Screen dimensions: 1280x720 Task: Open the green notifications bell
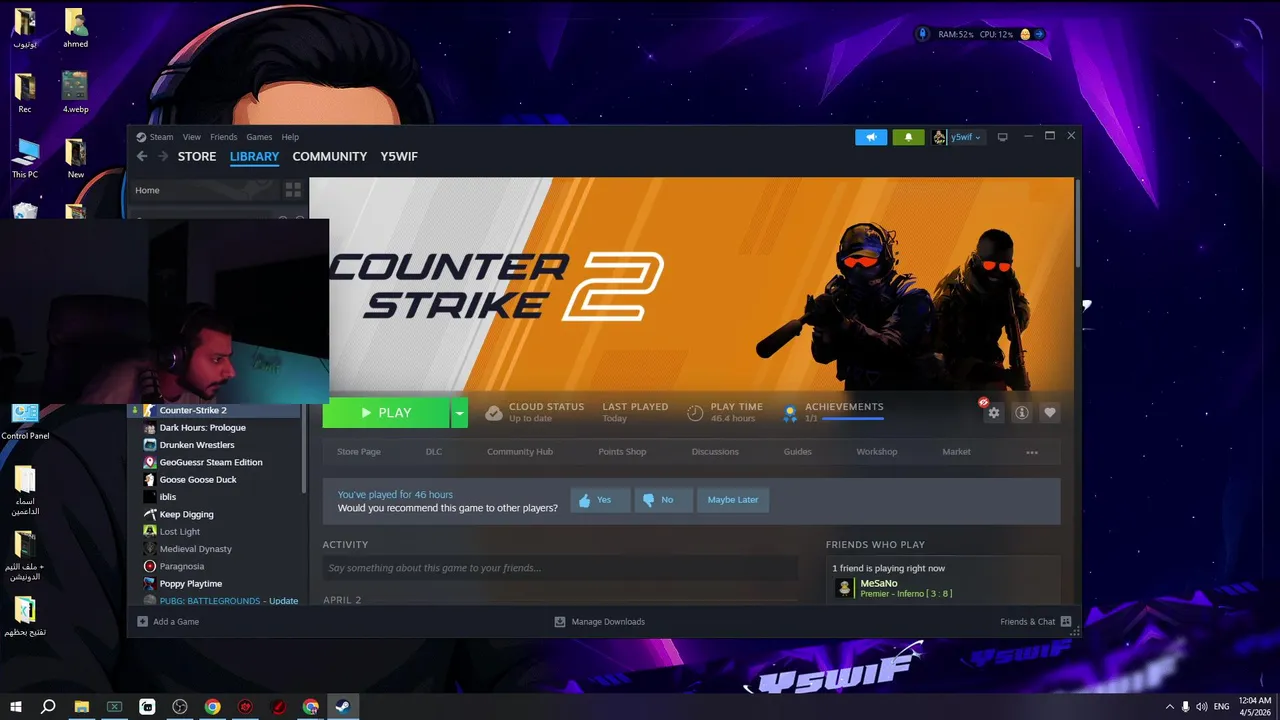[x=908, y=137]
